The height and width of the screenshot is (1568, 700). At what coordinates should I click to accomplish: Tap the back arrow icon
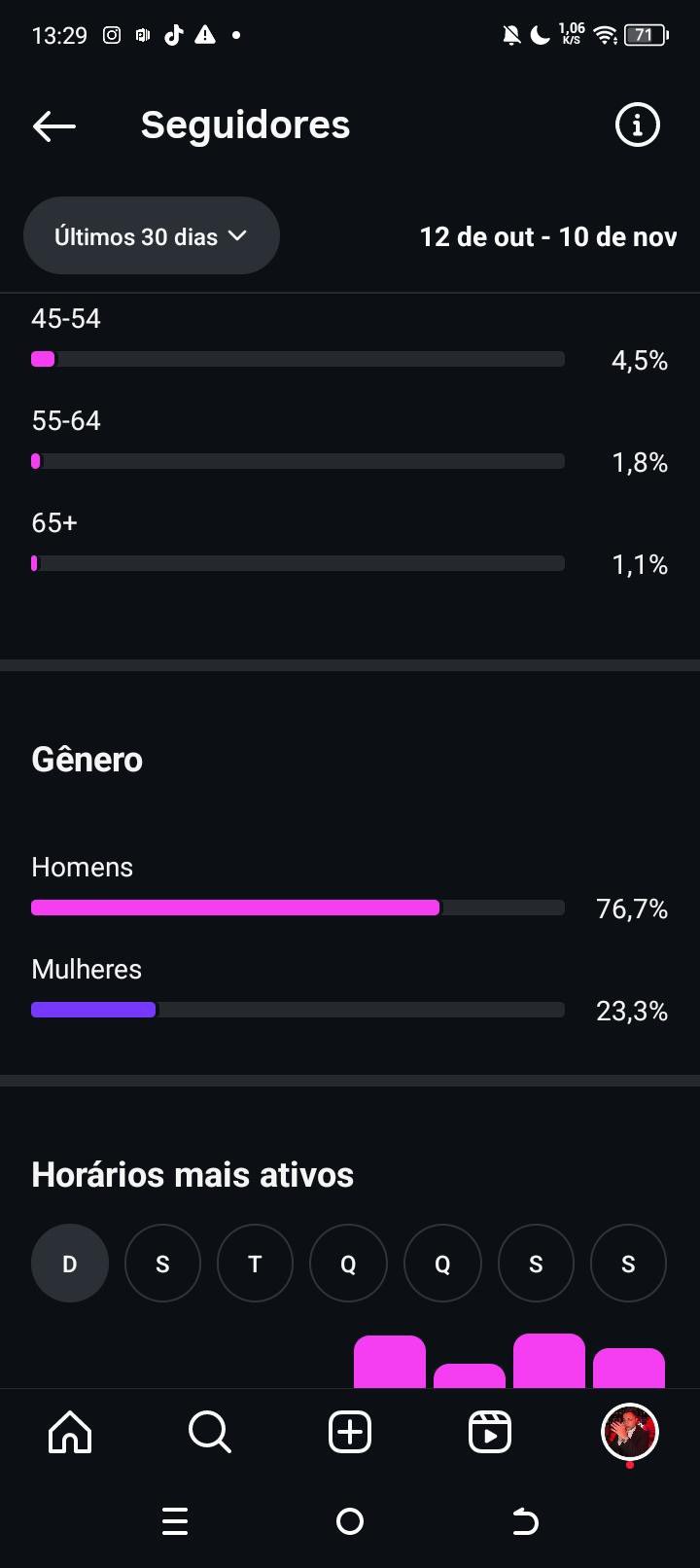click(54, 125)
